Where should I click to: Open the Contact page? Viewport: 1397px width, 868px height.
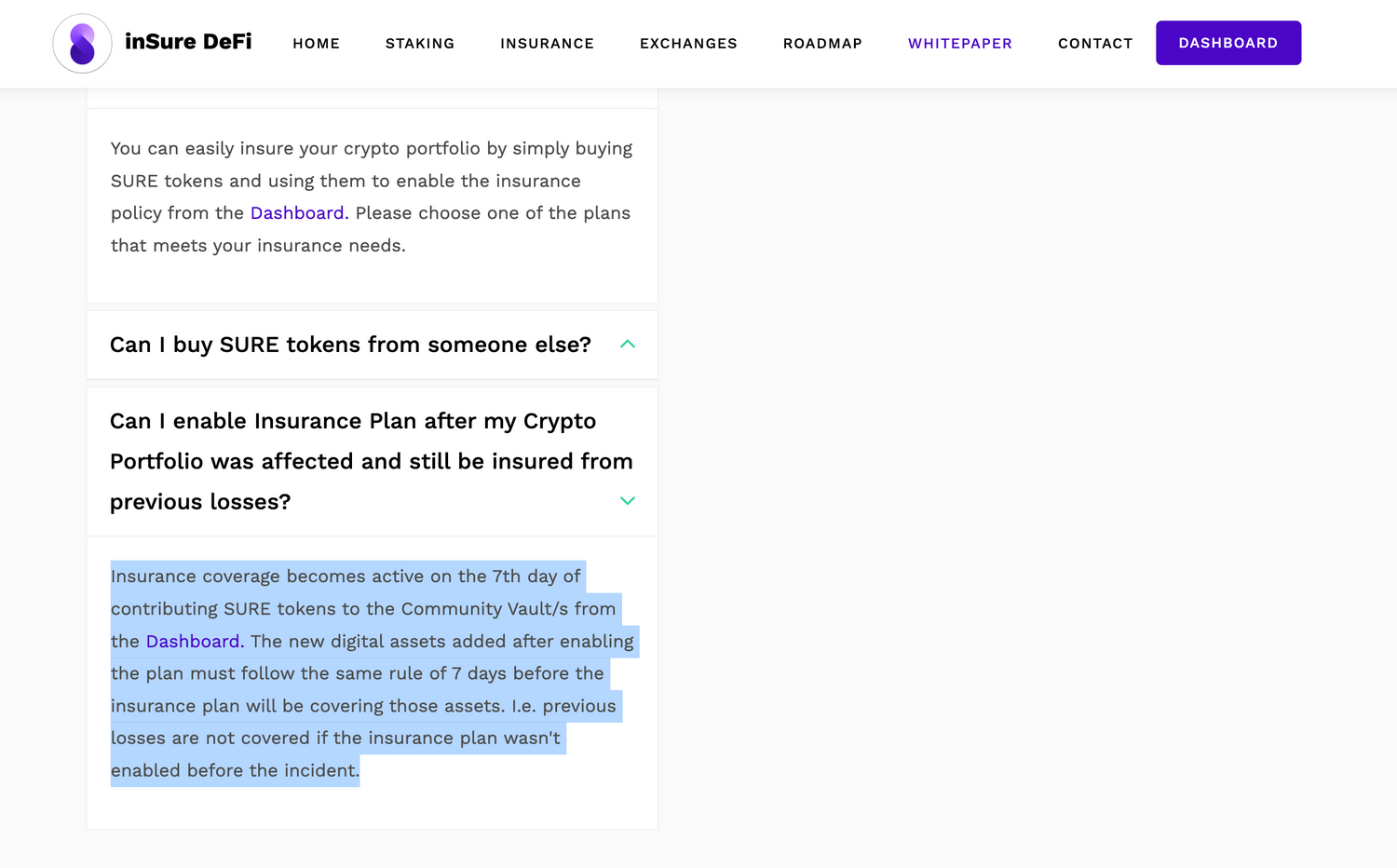tap(1095, 44)
